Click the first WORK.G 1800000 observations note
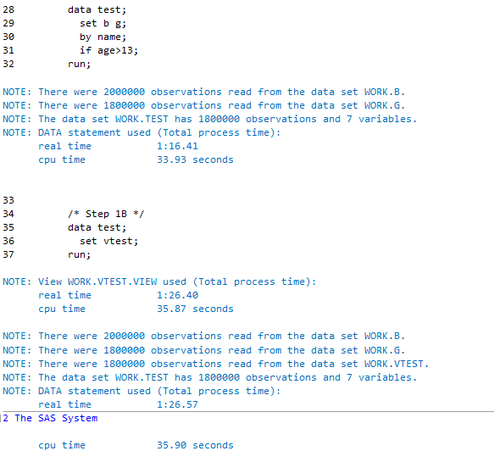This screenshot has width=494, height=452. point(204,105)
